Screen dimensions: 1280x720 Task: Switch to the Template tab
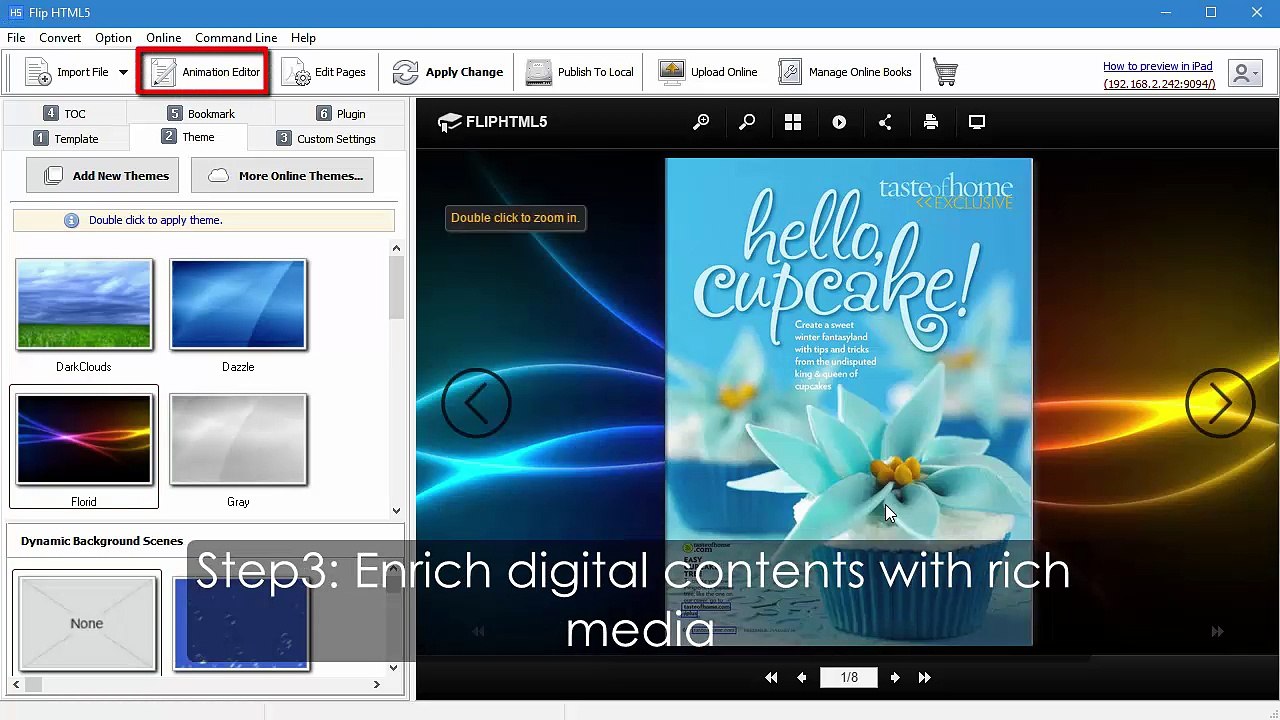tap(66, 138)
